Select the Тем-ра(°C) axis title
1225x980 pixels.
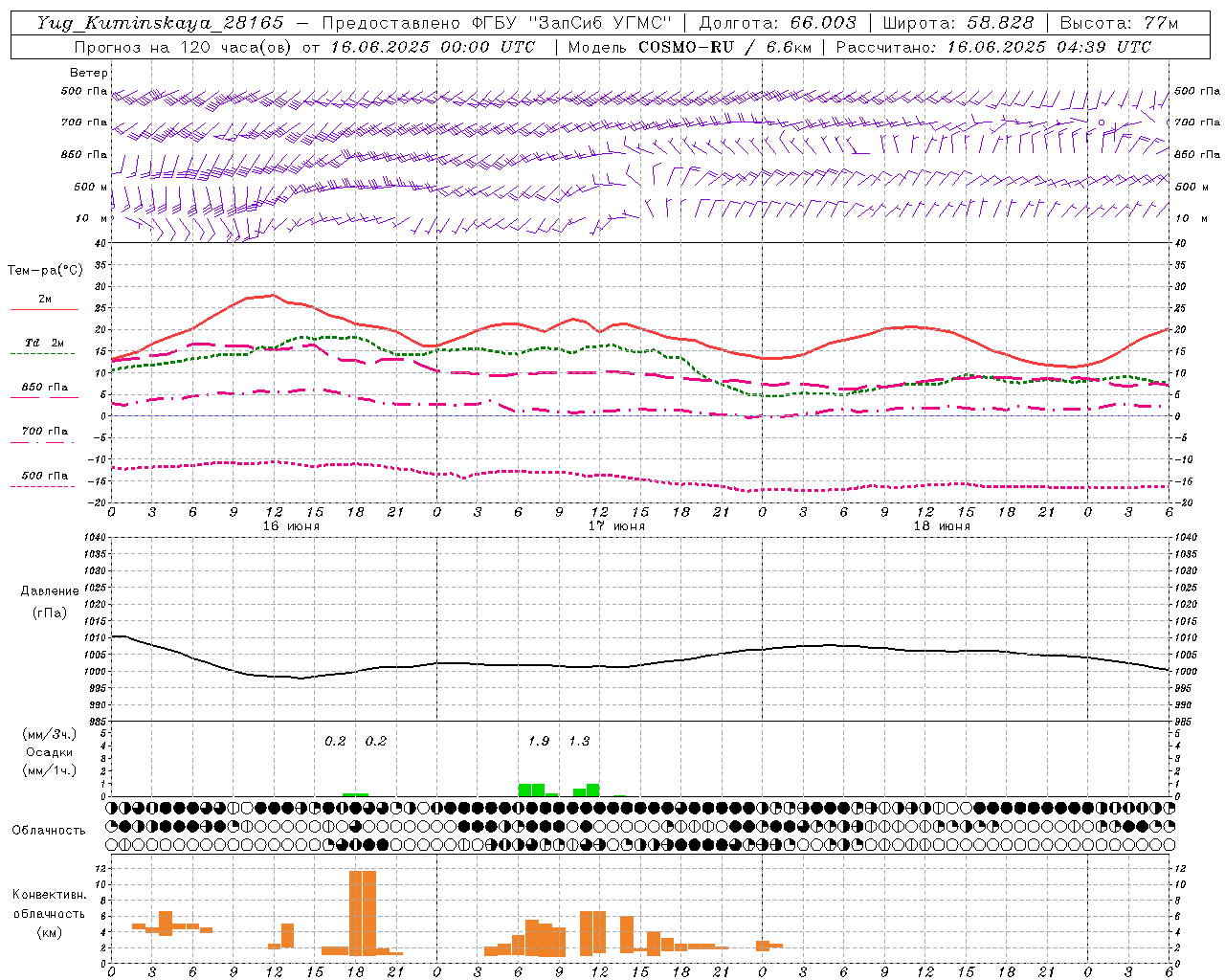pos(45,270)
